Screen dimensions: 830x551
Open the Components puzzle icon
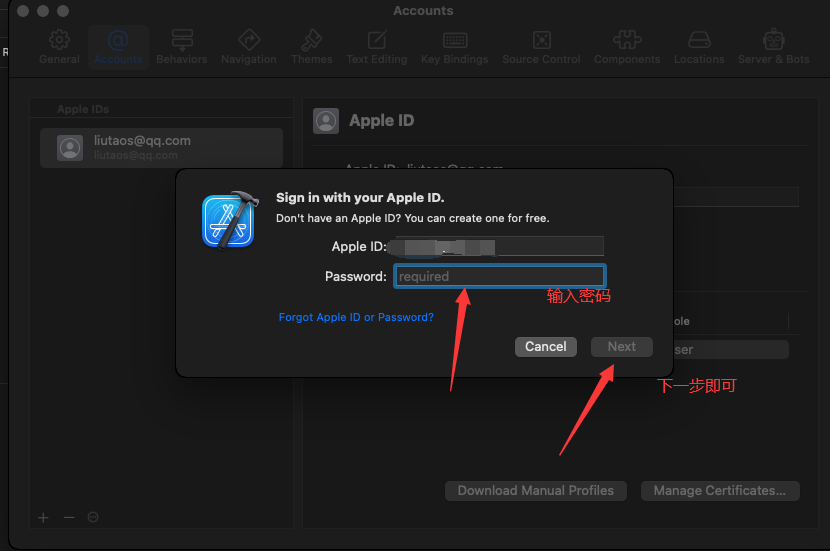pyautogui.click(x=627, y=40)
